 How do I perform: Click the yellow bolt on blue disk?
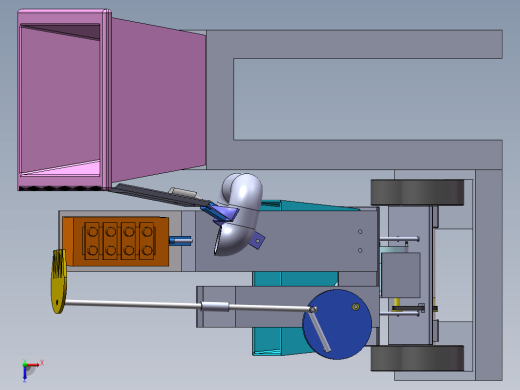pyautogui.click(x=356, y=307)
